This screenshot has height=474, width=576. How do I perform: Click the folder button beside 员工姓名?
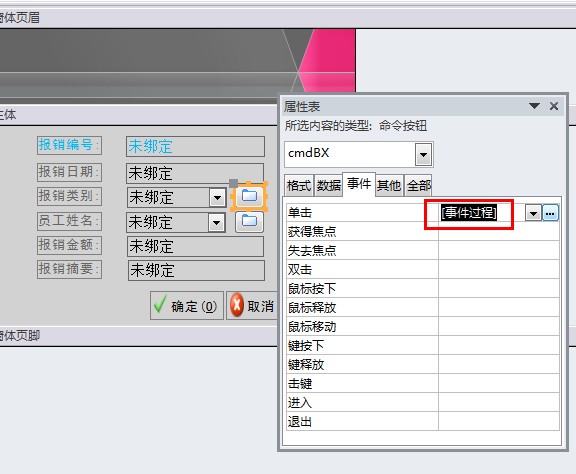249,221
